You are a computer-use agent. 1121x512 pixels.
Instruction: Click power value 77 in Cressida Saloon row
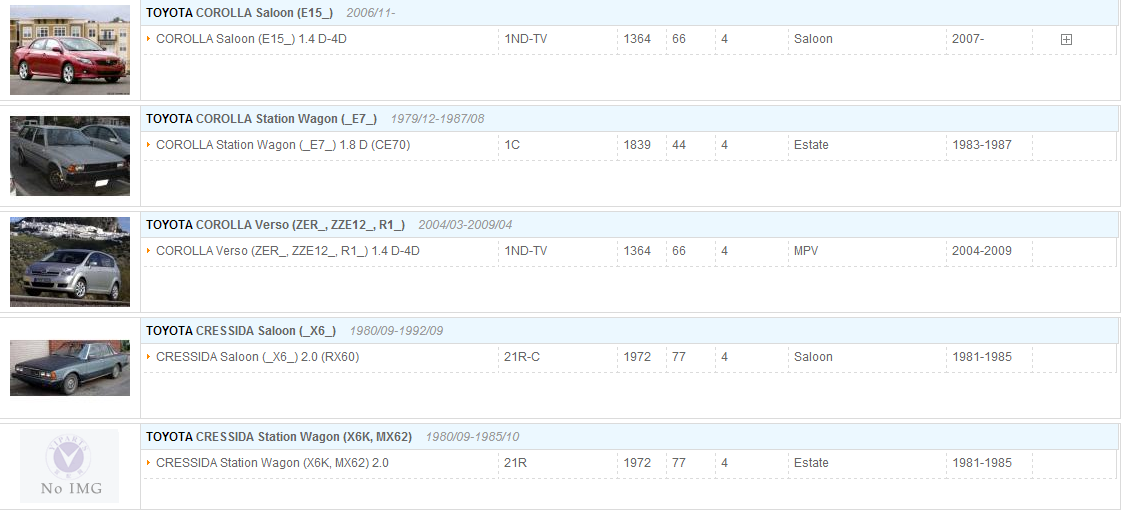pos(679,356)
